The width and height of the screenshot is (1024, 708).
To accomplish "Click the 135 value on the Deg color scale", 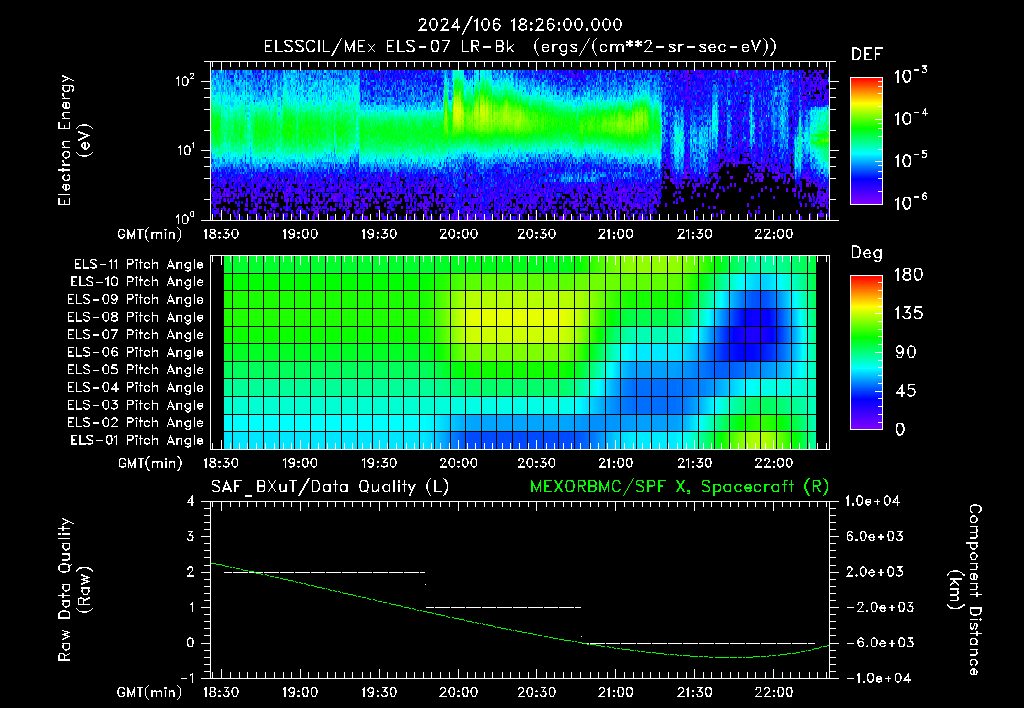I will [908, 313].
